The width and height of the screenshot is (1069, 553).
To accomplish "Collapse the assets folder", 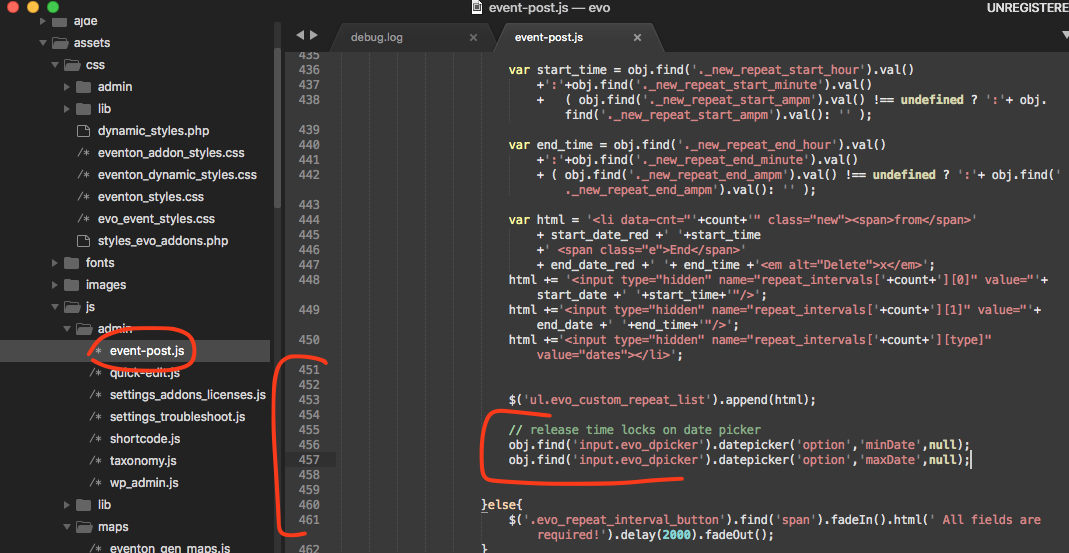I will pyautogui.click(x=43, y=43).
